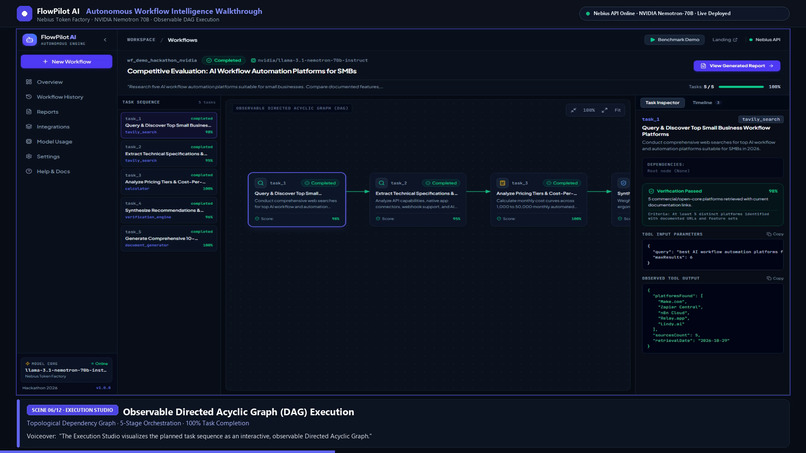The image size is (806, 453).
Task: Click the Model Usage menu label
Action: pyautogui.click(x=54, y=142)
